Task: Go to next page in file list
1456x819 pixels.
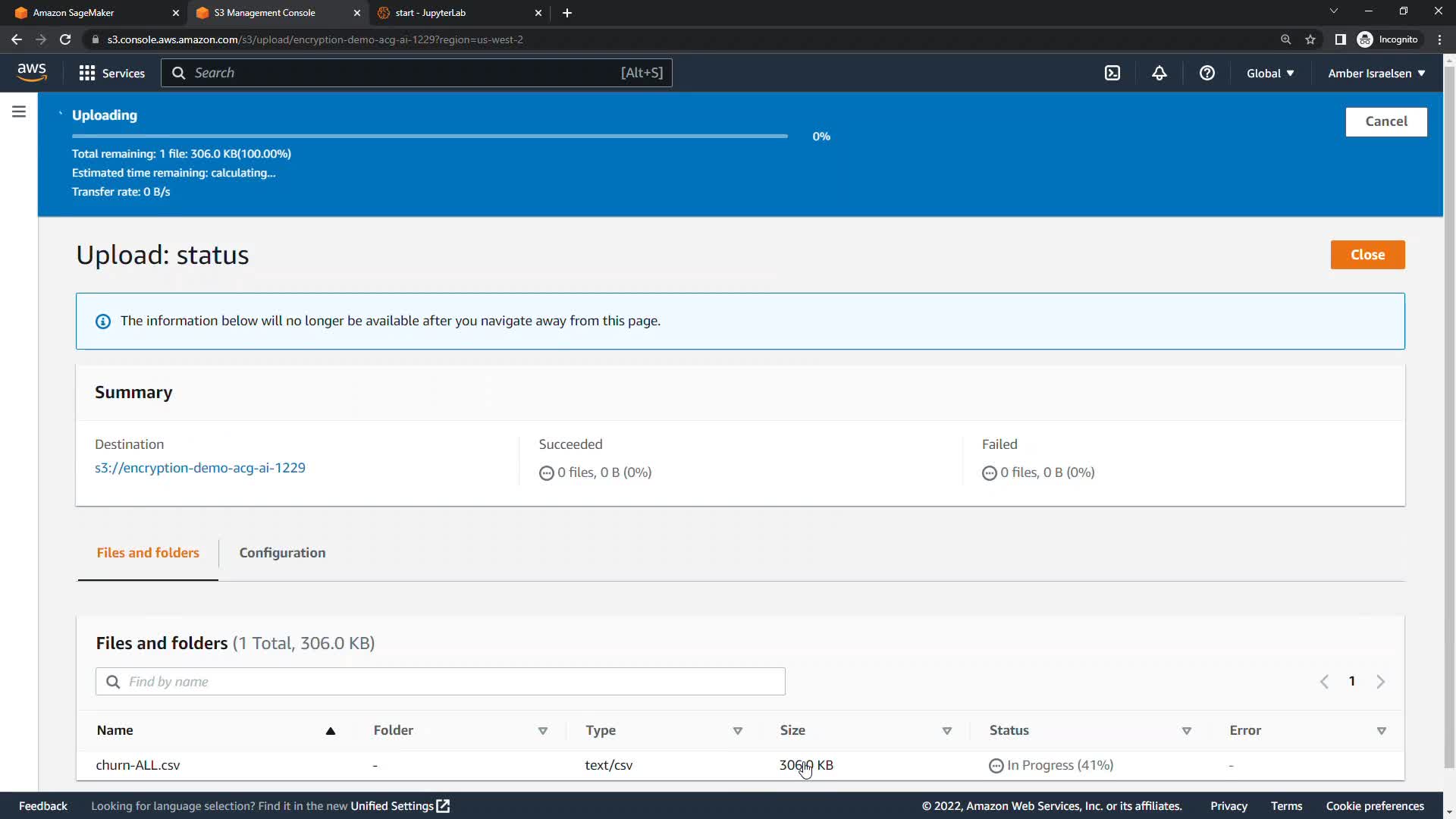Action: point(1380,682)
